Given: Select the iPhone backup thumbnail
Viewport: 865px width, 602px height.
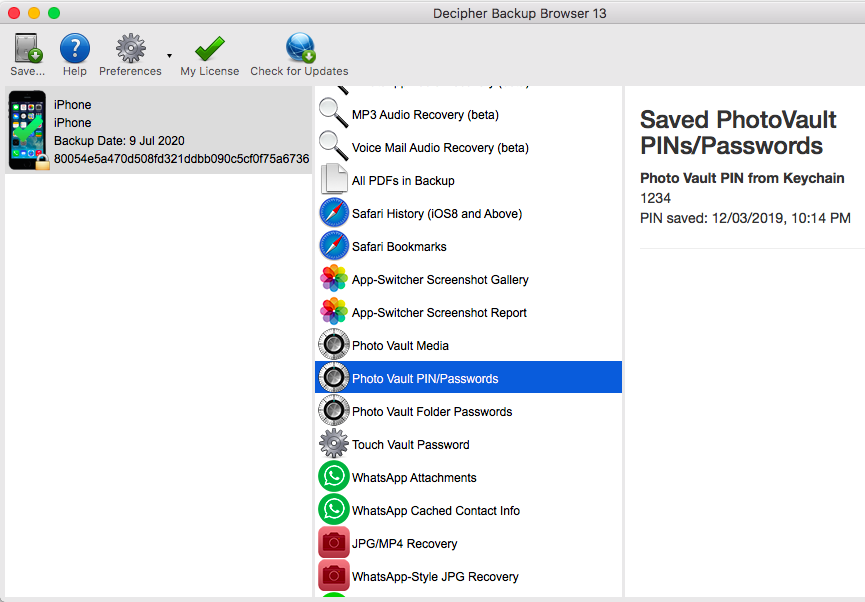Looking at the screenshot, I should tap(28, 130).
